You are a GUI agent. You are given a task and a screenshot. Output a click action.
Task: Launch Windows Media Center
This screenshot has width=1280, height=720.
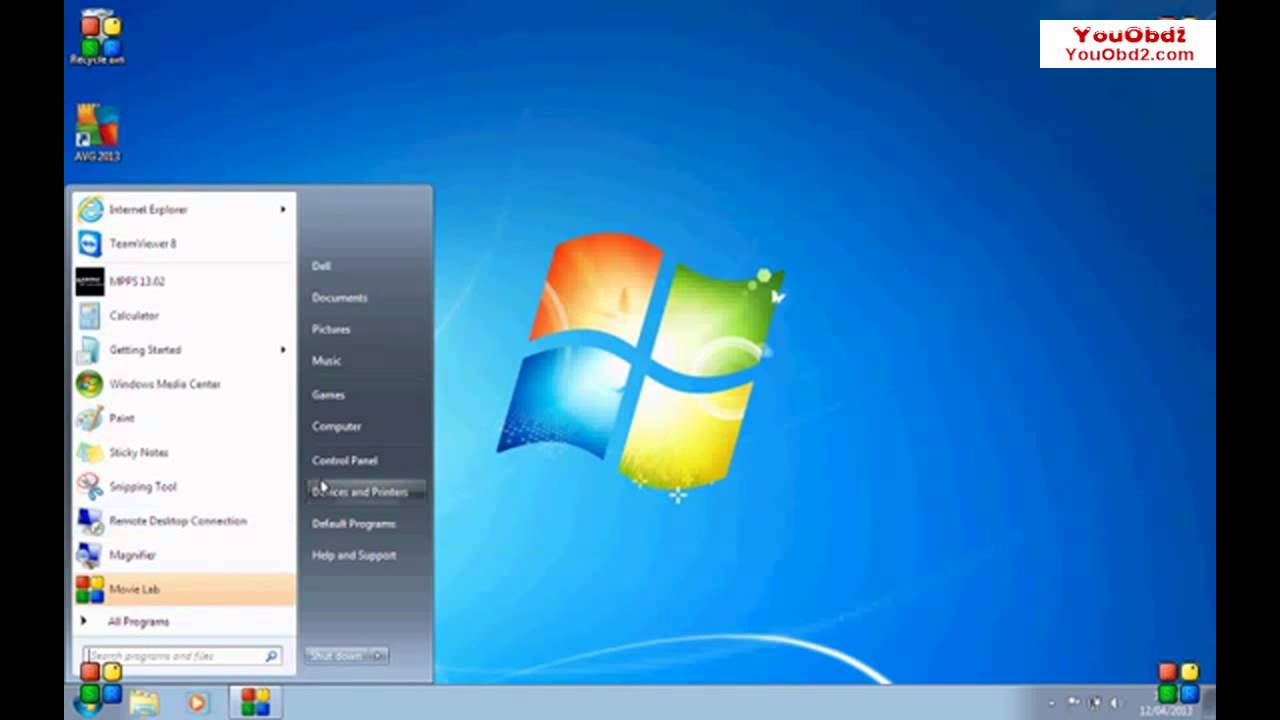coord(184,384)
